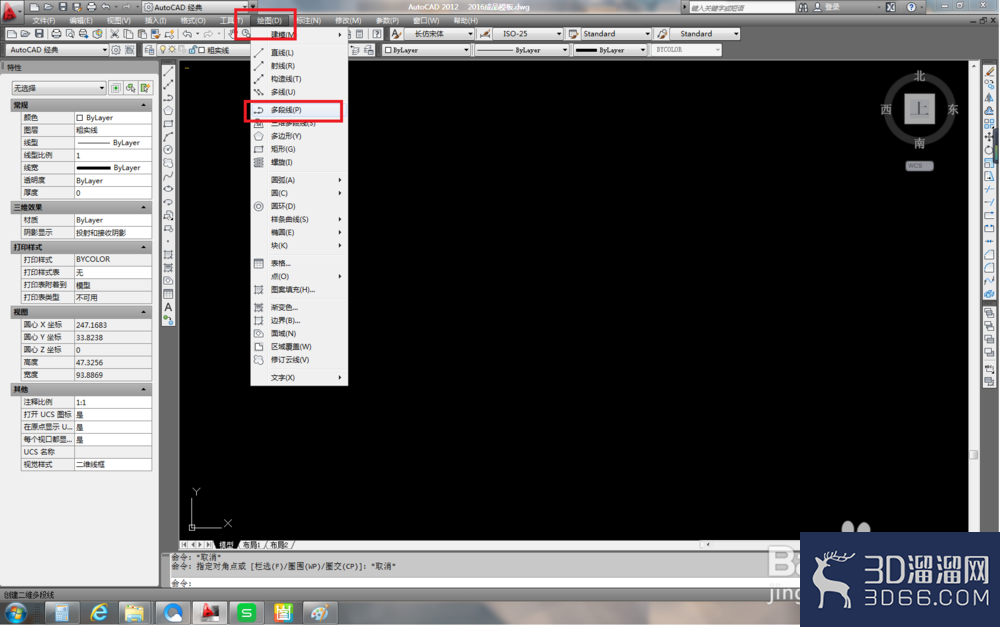Image resolution: width=1000 pixels, height=627 pixels.
Task: Click the Text Style icon beside 长仿宋体
Action: (x=396, y=34)
